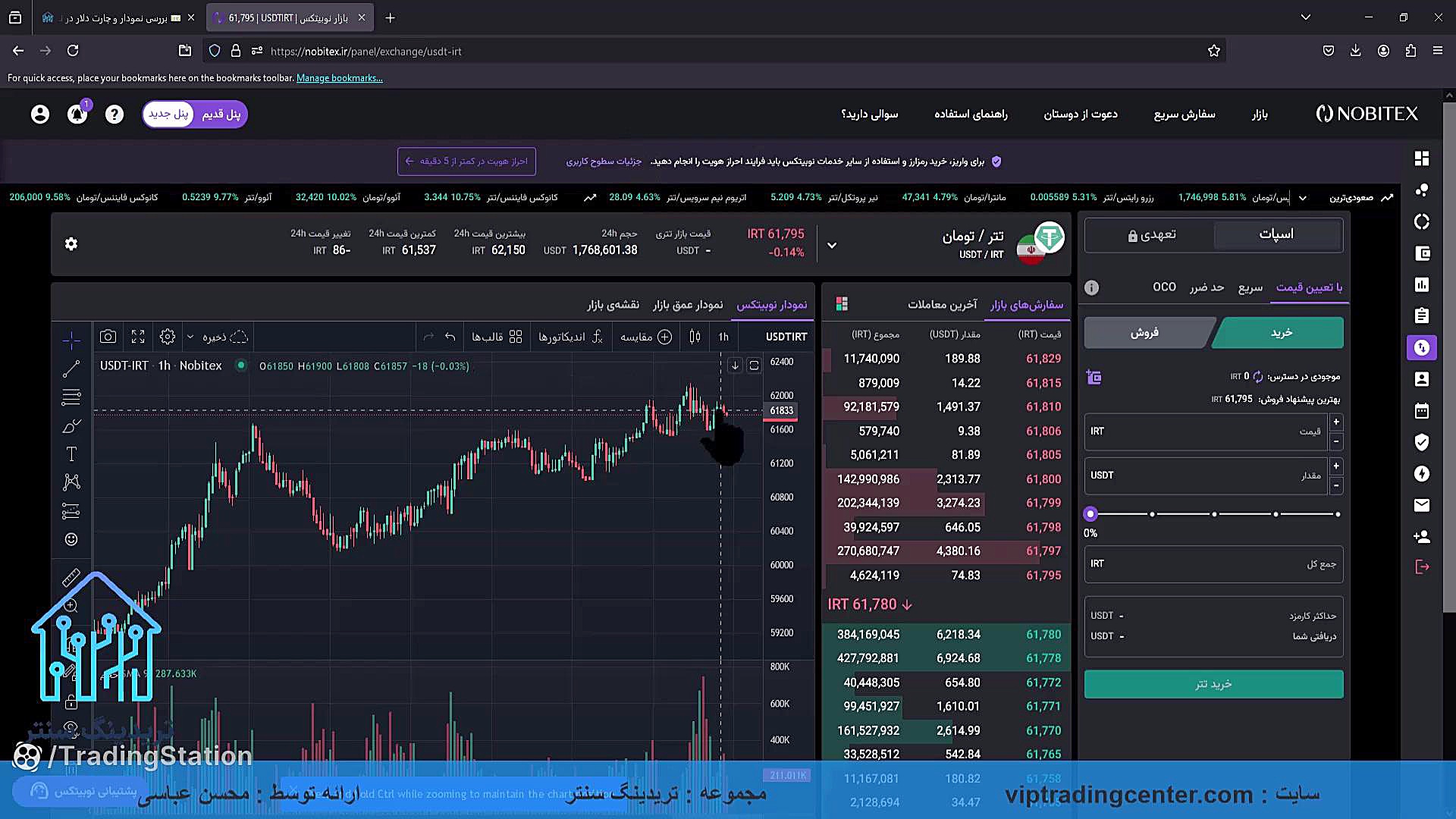Open order type info icon

point(1091,287)
